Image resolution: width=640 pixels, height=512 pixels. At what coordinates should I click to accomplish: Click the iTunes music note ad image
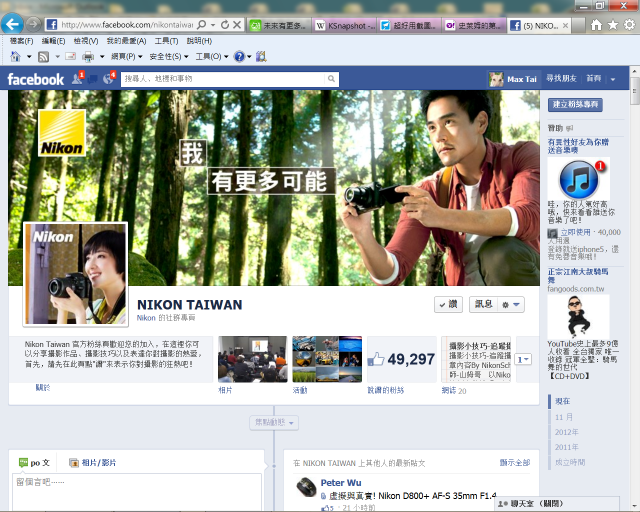click(579, 179)
